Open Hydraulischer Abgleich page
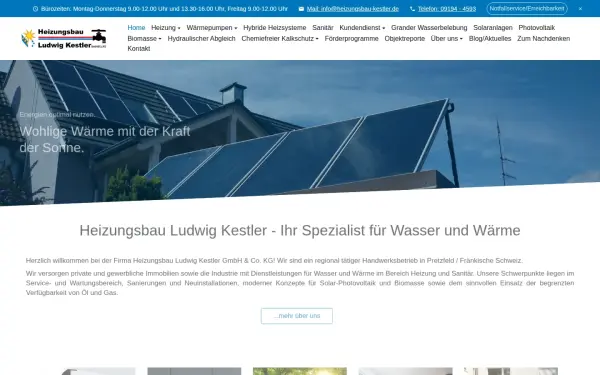Viewport: 600px width, 375px height. coord(201,38)
